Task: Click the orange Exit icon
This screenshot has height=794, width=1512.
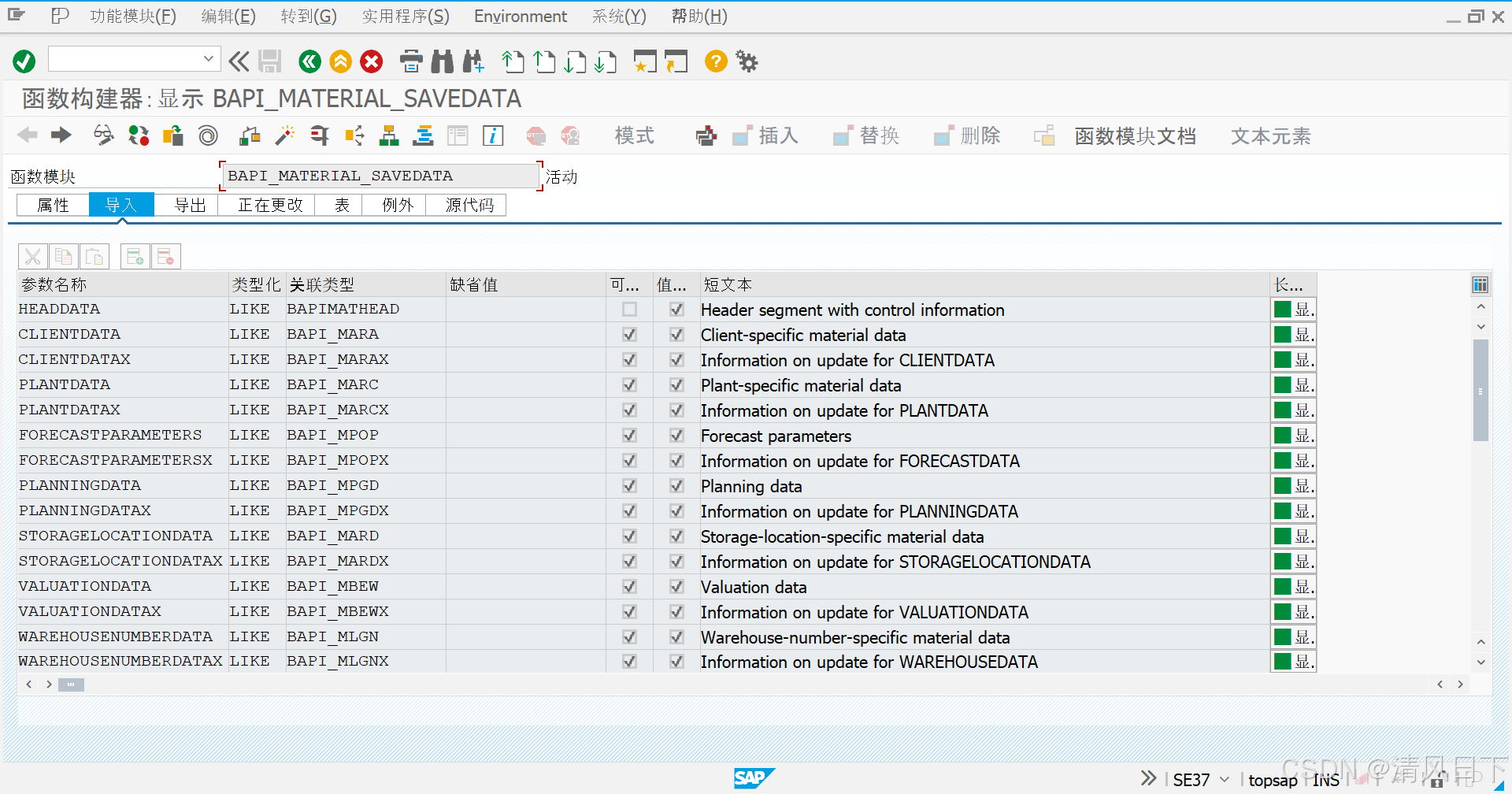Action: pyautogui.click(x=340, y=61)
